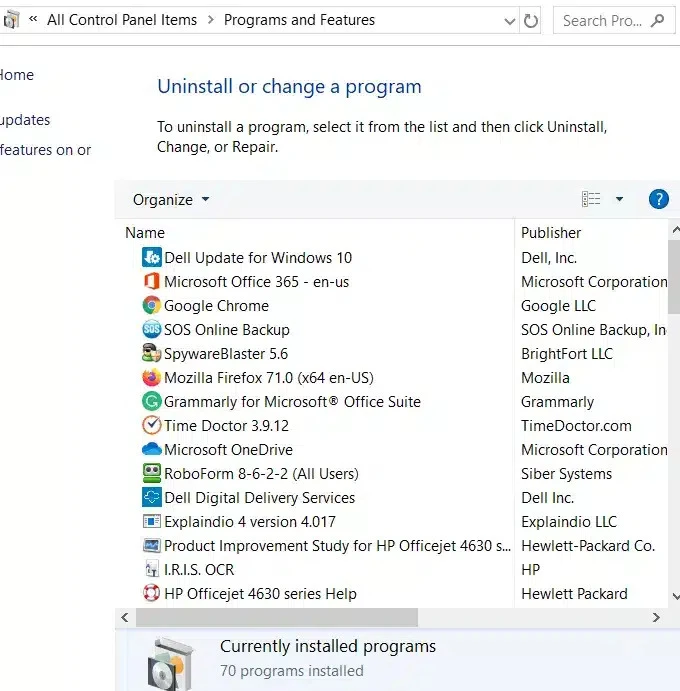The image size is (680, 691).
Task: Expand the breadcrumb double chevron
Action: coord(33,19)
